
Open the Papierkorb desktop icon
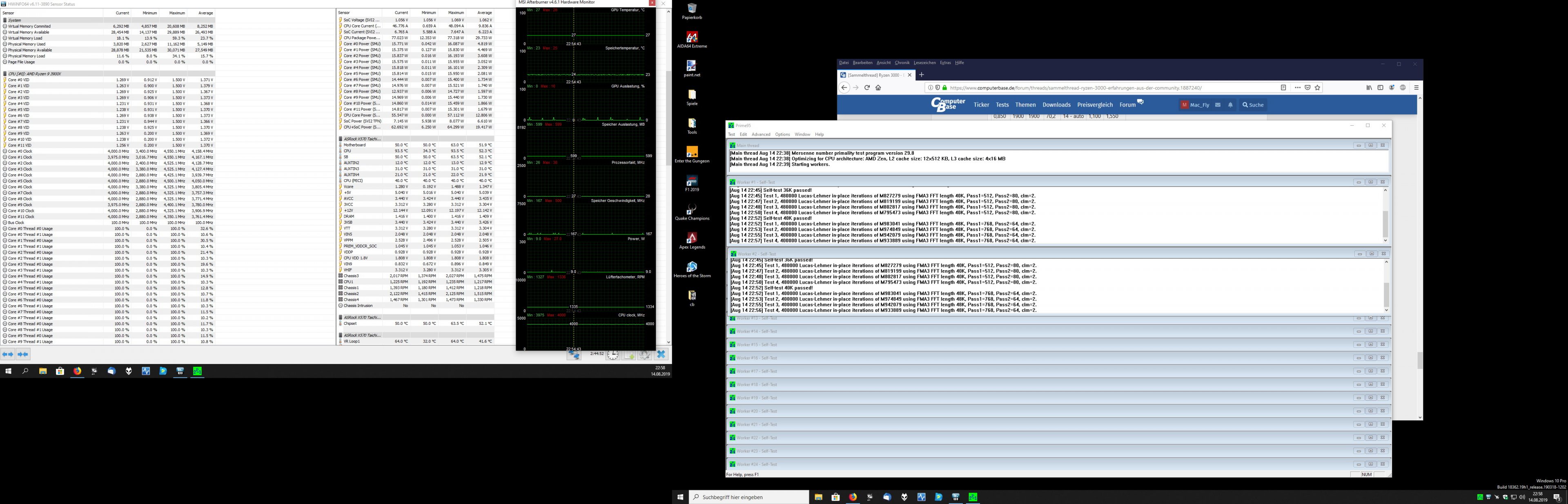click(692, 11)
